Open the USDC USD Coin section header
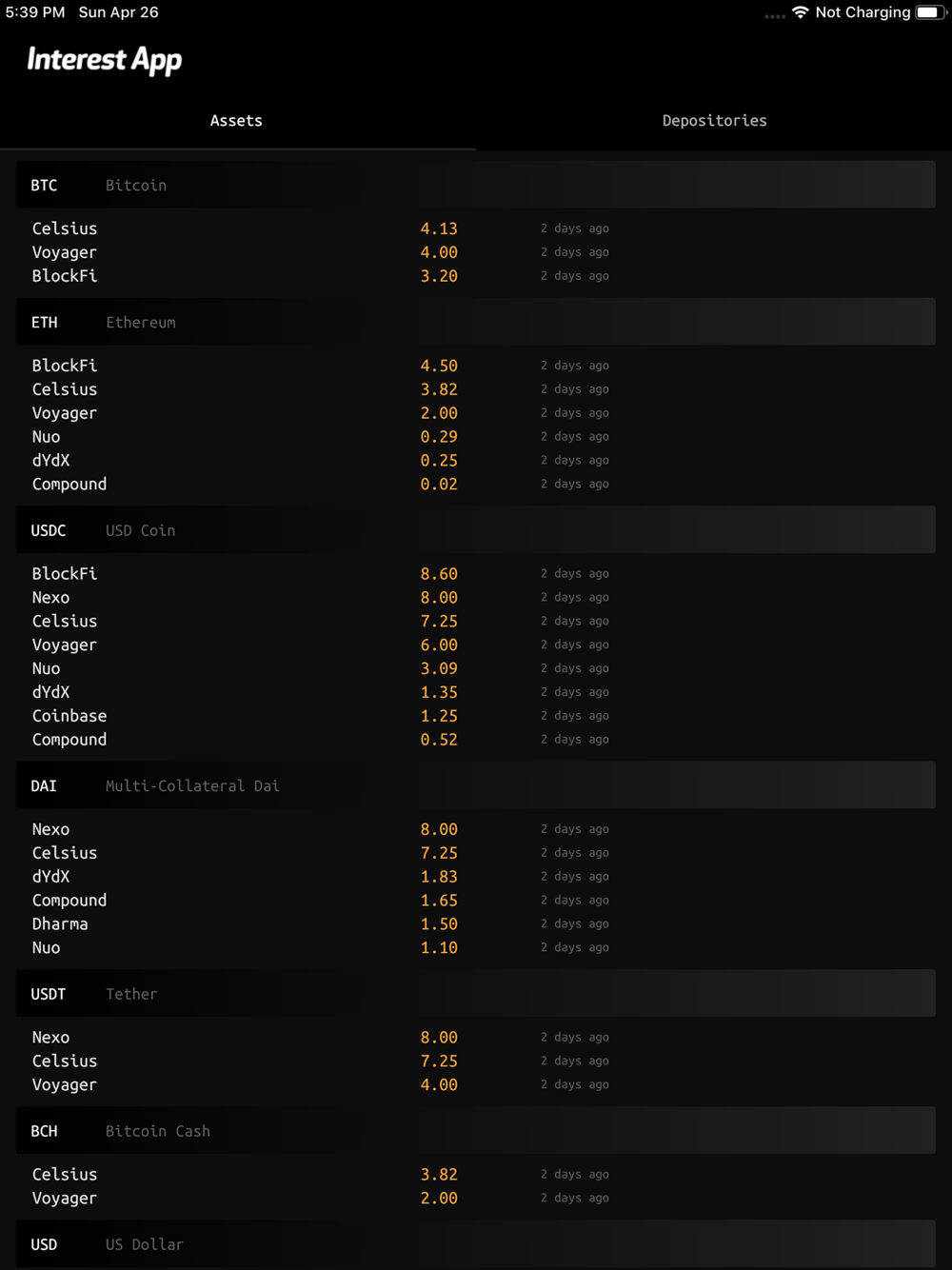 476,530
